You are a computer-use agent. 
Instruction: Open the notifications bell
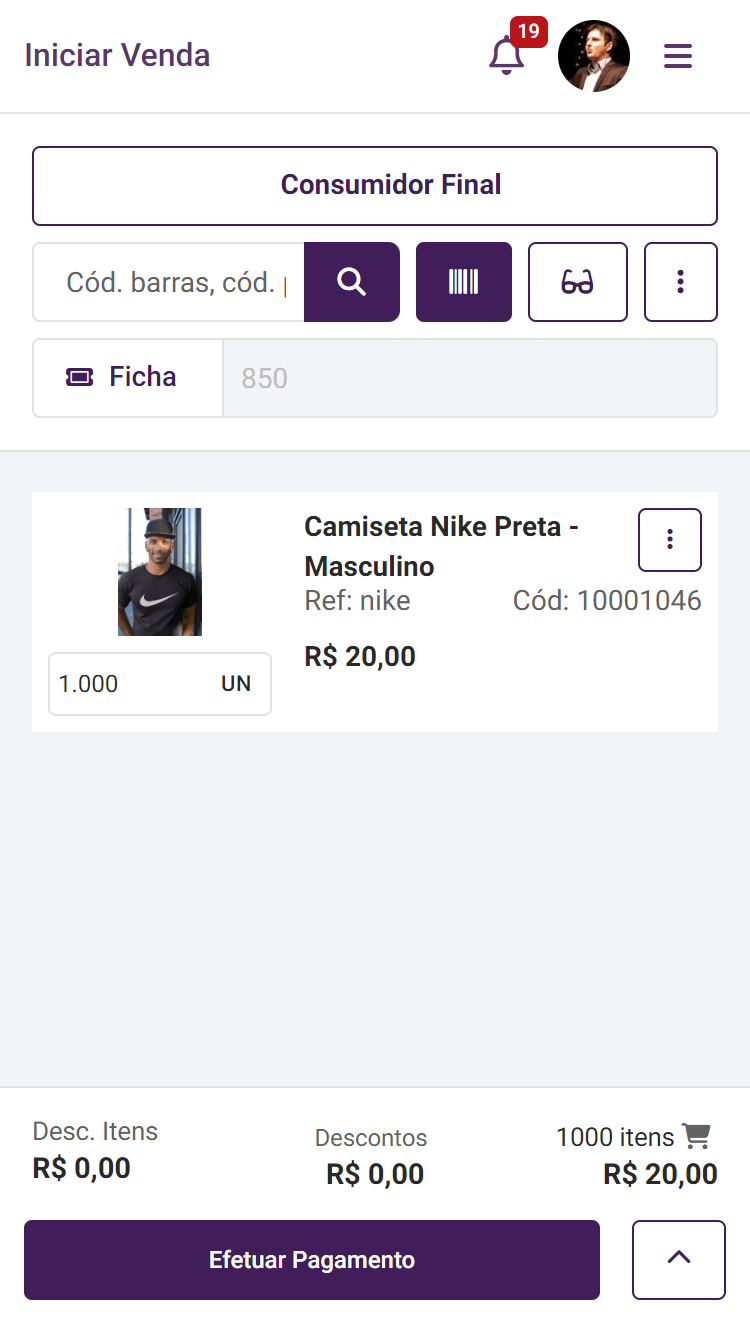point(507,56)
